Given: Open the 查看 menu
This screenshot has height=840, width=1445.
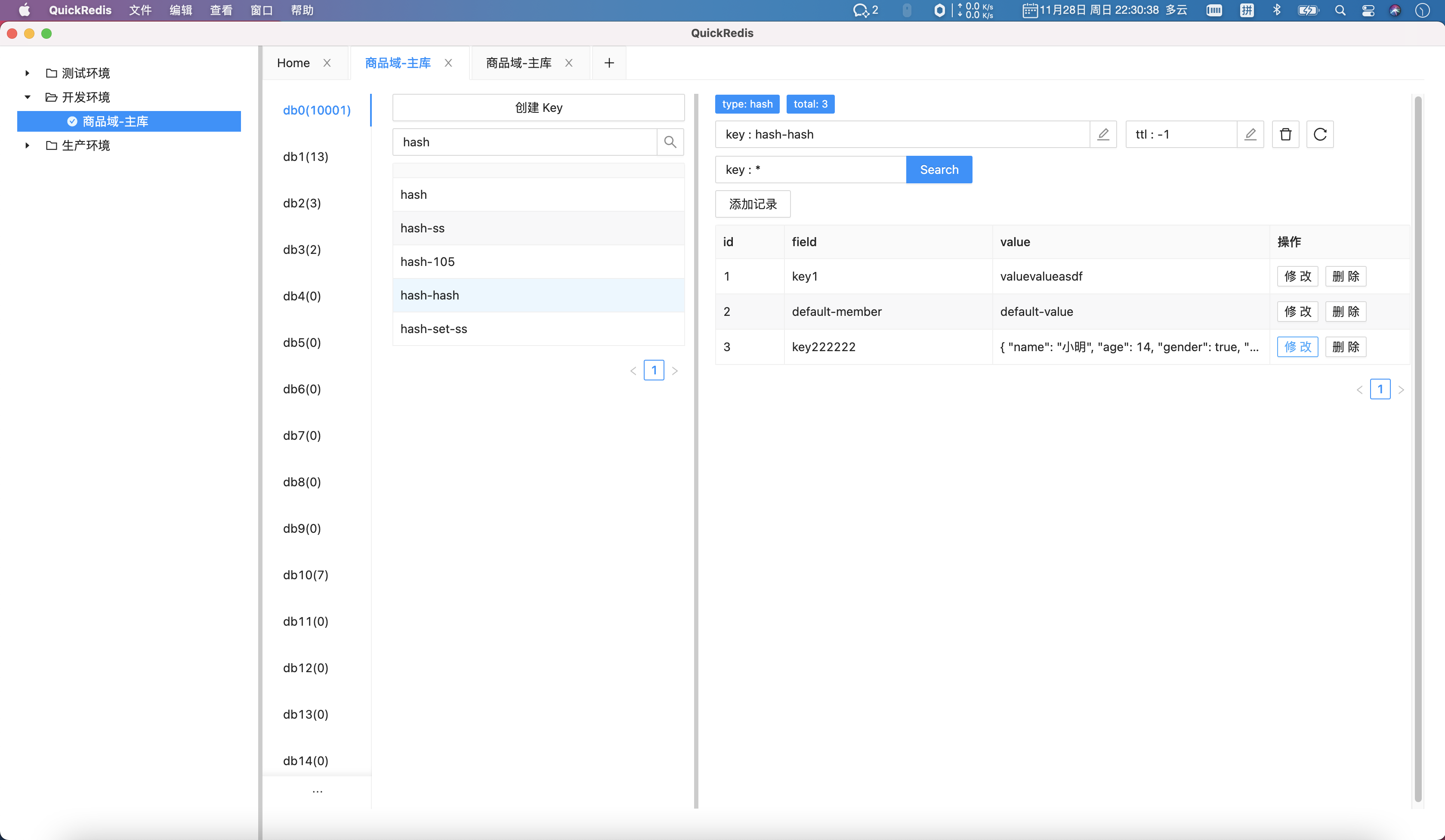Looking at the screenshot, I should pyautogui.click(x=221, y=10).
